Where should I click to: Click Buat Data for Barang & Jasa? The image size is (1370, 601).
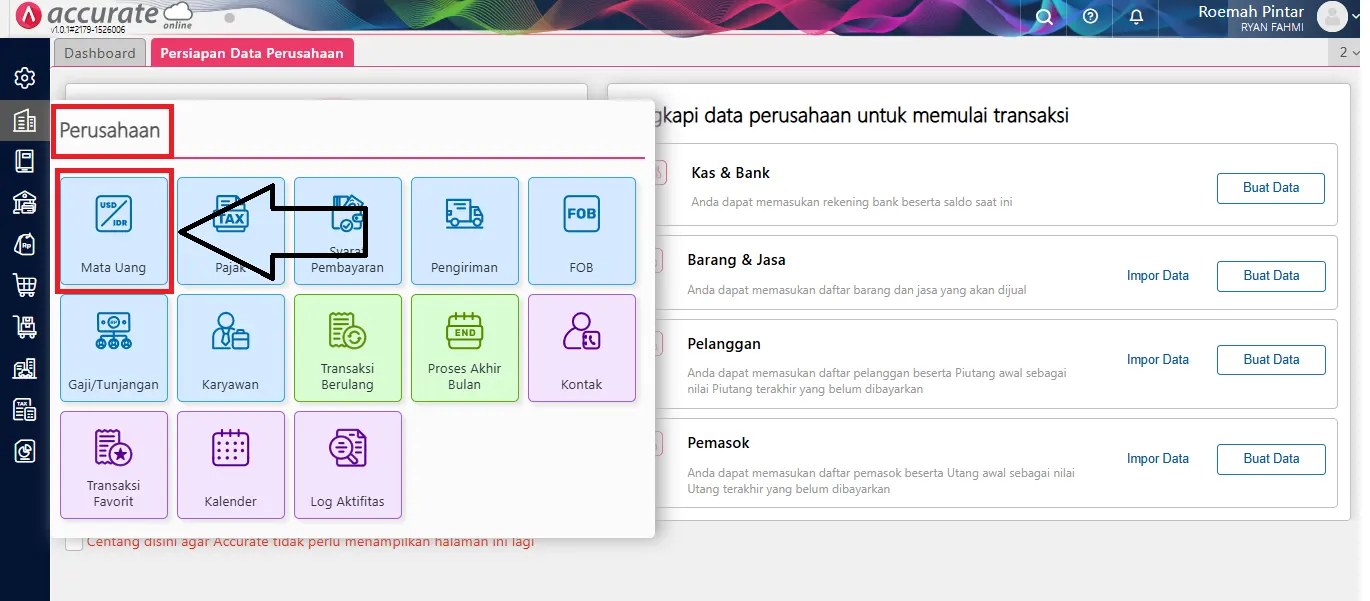(x=1271, y=276)
